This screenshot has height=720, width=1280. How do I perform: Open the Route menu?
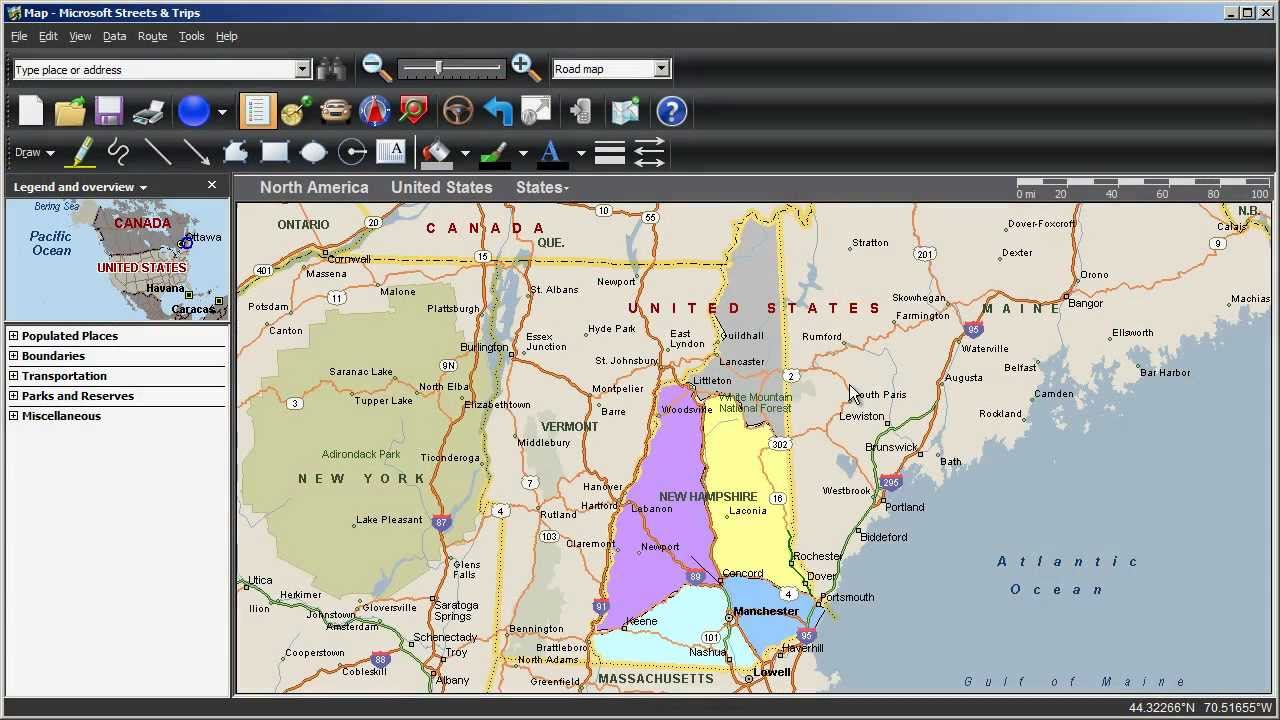tap(152, 36)
